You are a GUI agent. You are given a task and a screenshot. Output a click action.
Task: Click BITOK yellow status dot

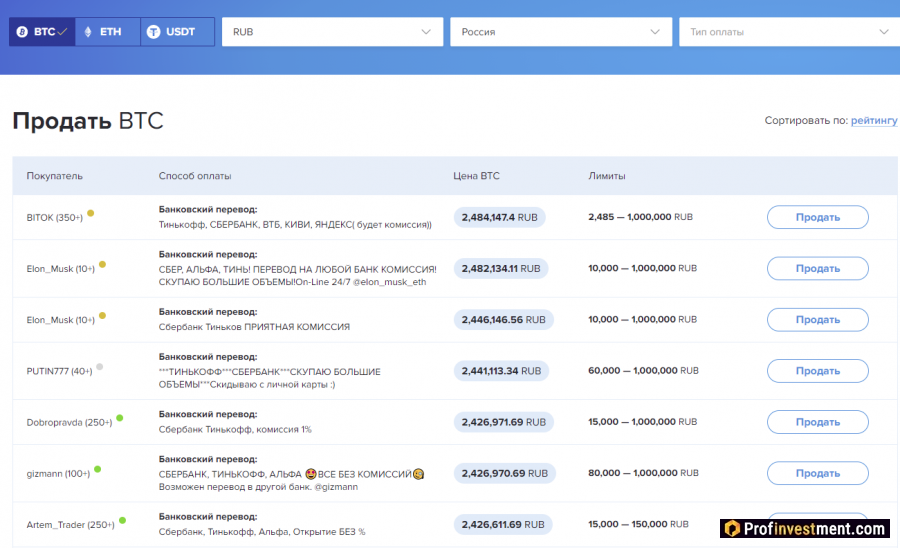(x=91, y=213)
